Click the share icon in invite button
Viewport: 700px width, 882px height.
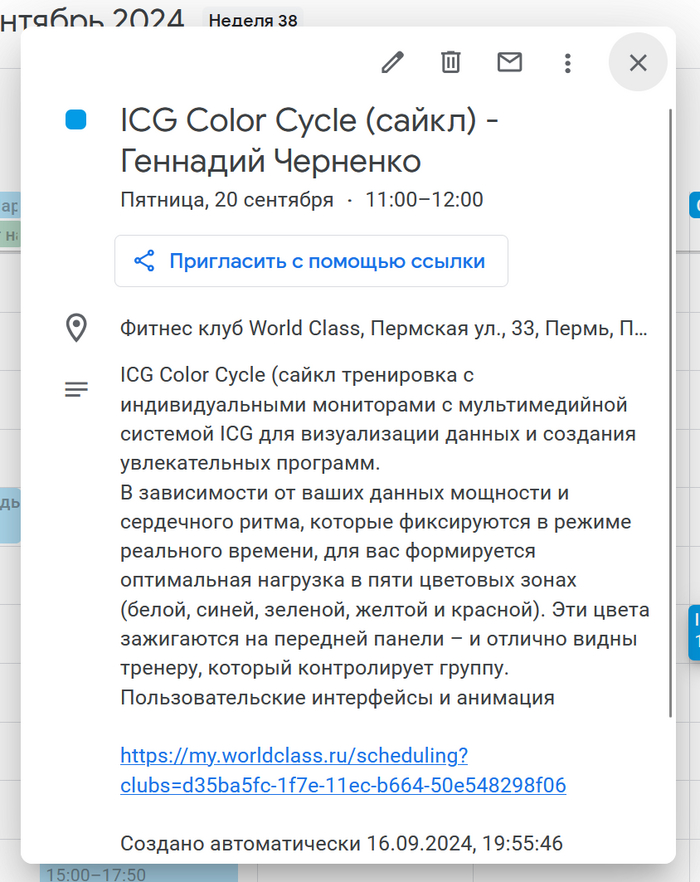145,261
